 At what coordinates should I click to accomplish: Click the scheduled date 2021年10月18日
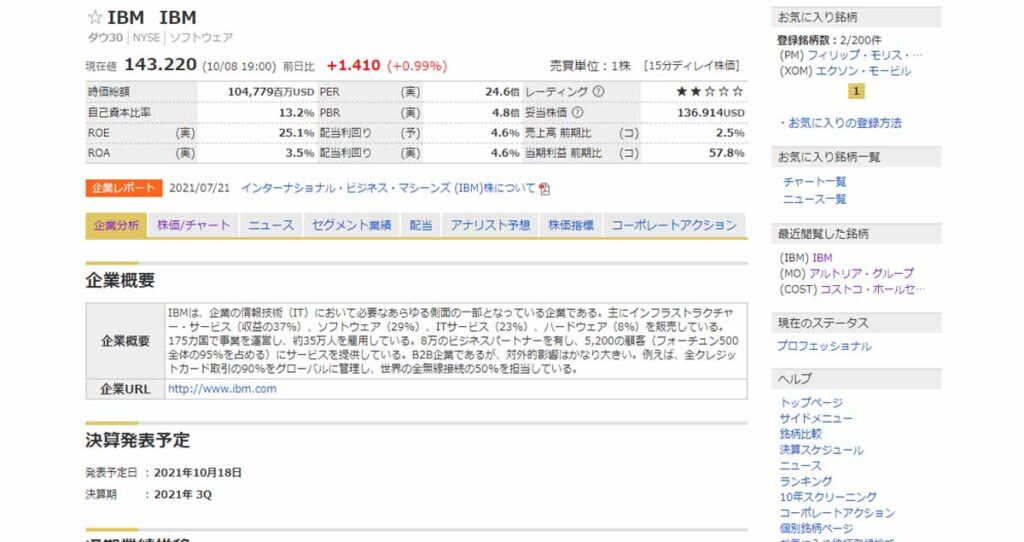click(x=198, y=473)
